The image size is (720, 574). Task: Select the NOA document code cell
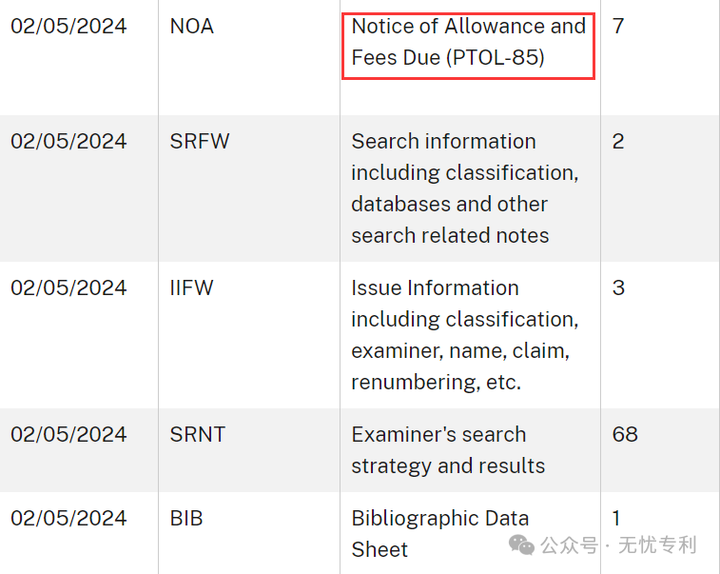(x=192, y=26)
